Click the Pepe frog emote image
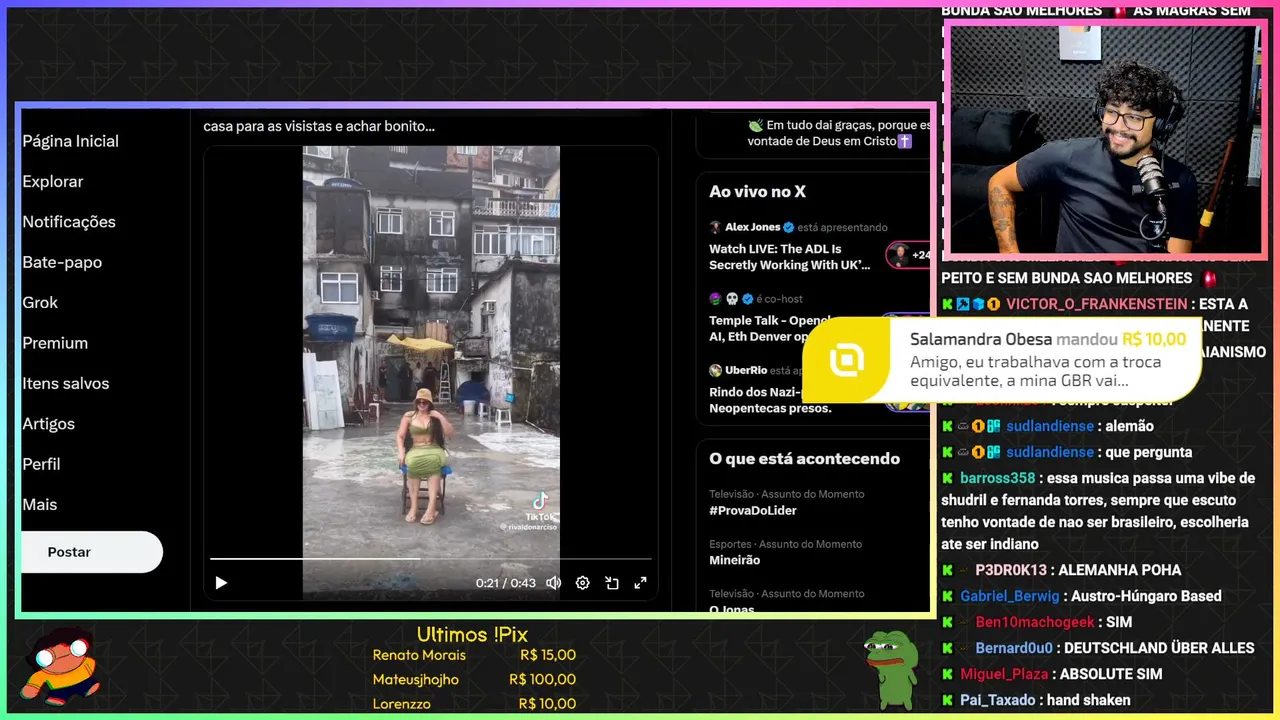Screen dimensions: 1280x720 coord(891,669)
